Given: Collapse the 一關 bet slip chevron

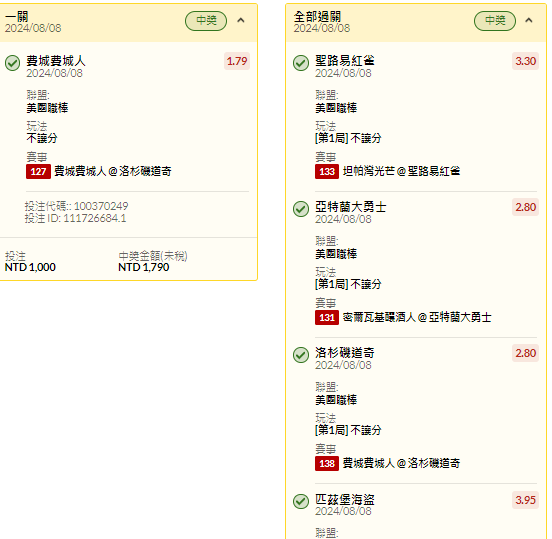Looking at the screenshot, I should coord(241,20).
